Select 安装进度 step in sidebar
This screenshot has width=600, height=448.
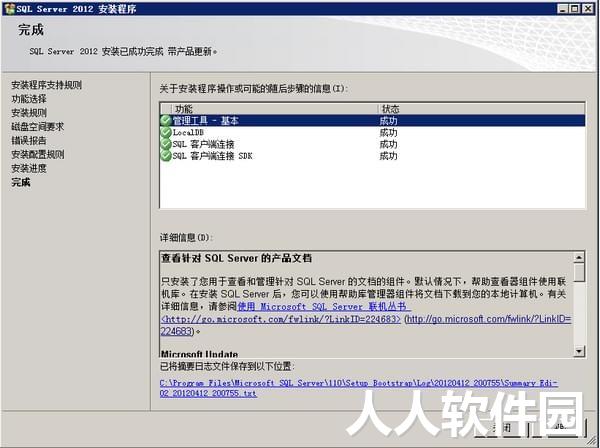(29, 168)
